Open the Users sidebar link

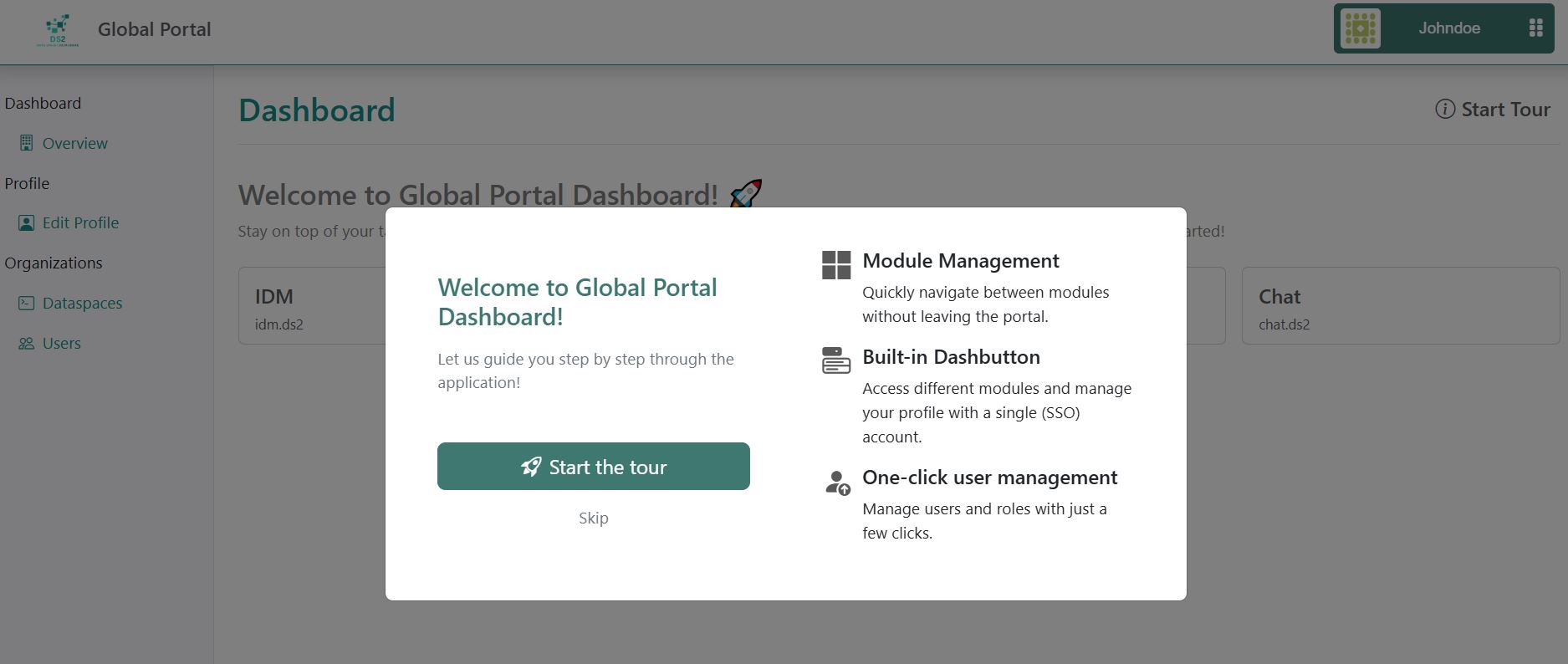62,344
